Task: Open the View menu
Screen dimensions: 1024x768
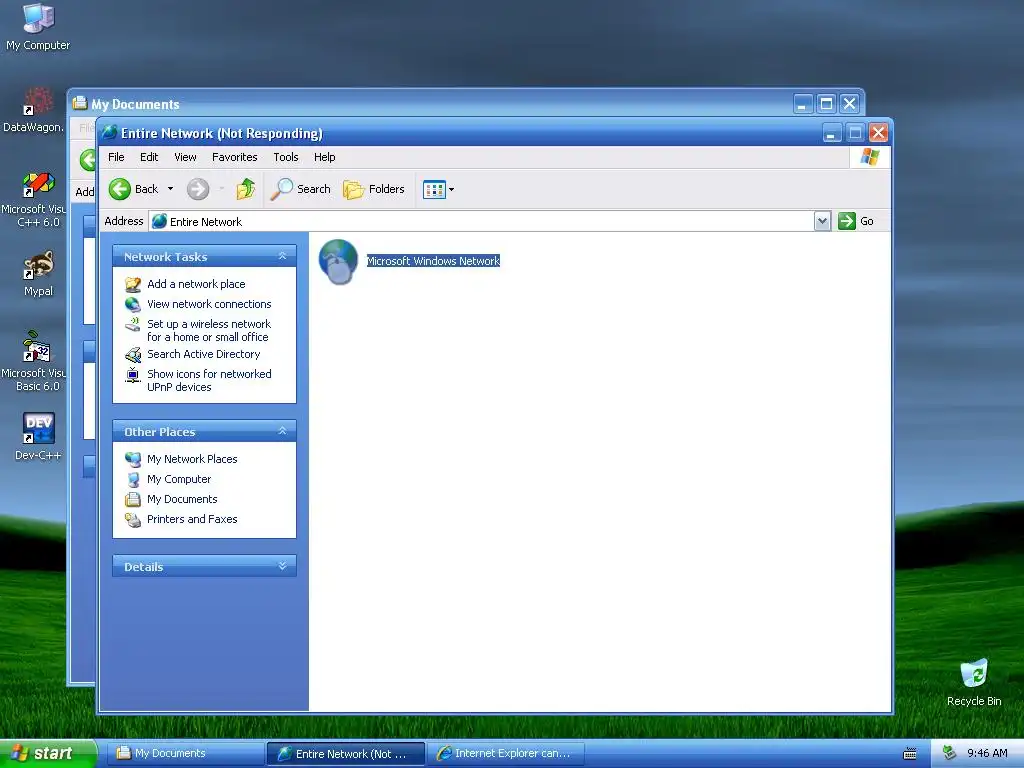Action: coord(185,157)
